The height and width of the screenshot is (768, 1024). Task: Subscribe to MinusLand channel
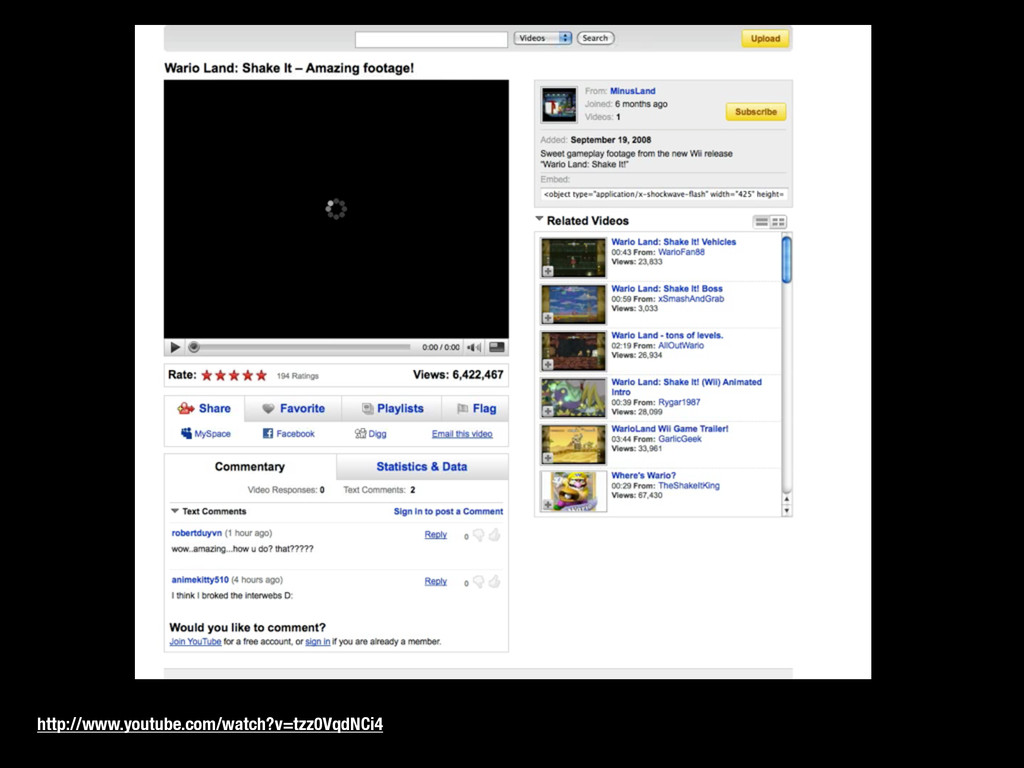756,112
